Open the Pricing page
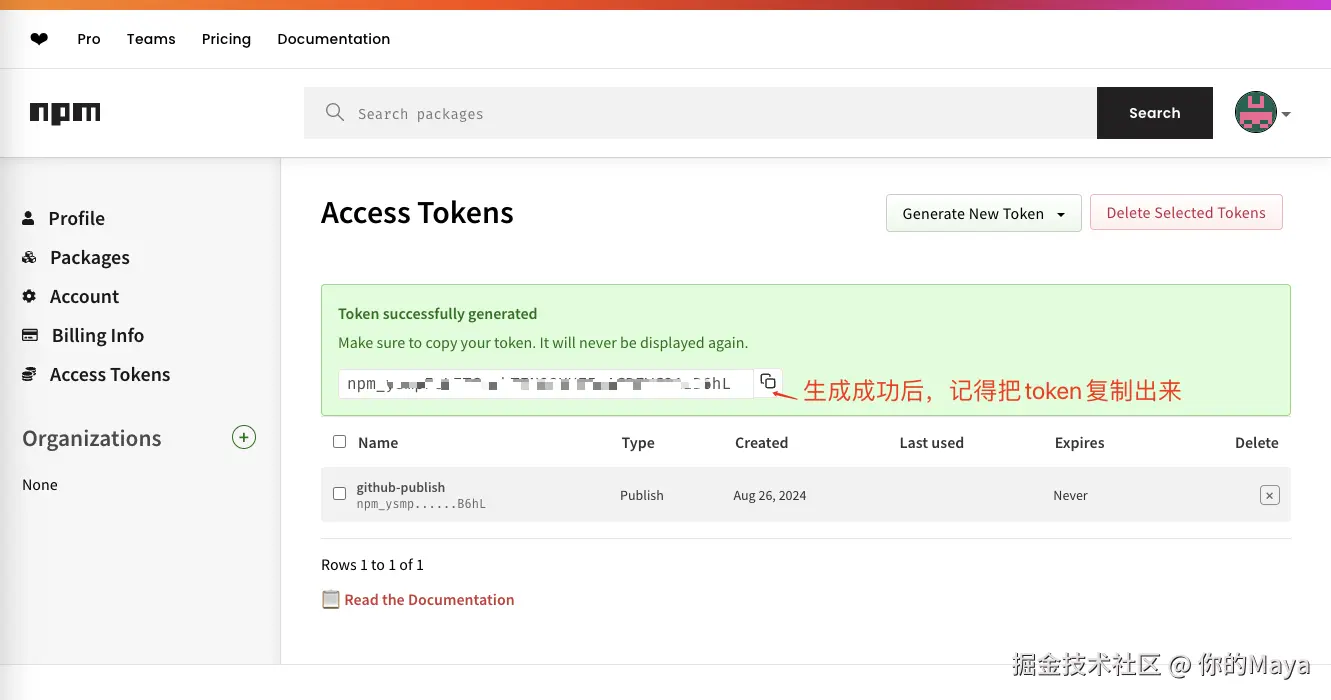1331x700 pixels. click(x=226, y=39)
